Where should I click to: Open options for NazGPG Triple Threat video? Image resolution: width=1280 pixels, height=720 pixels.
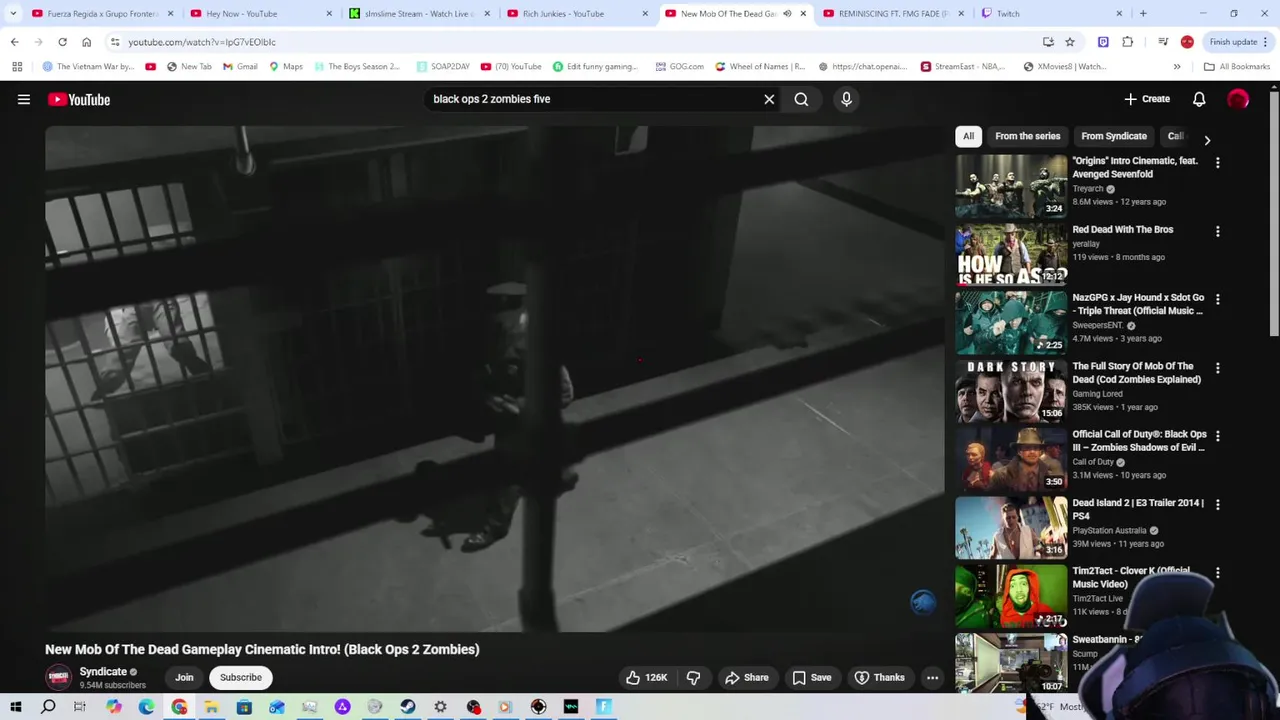[1217, 299]
